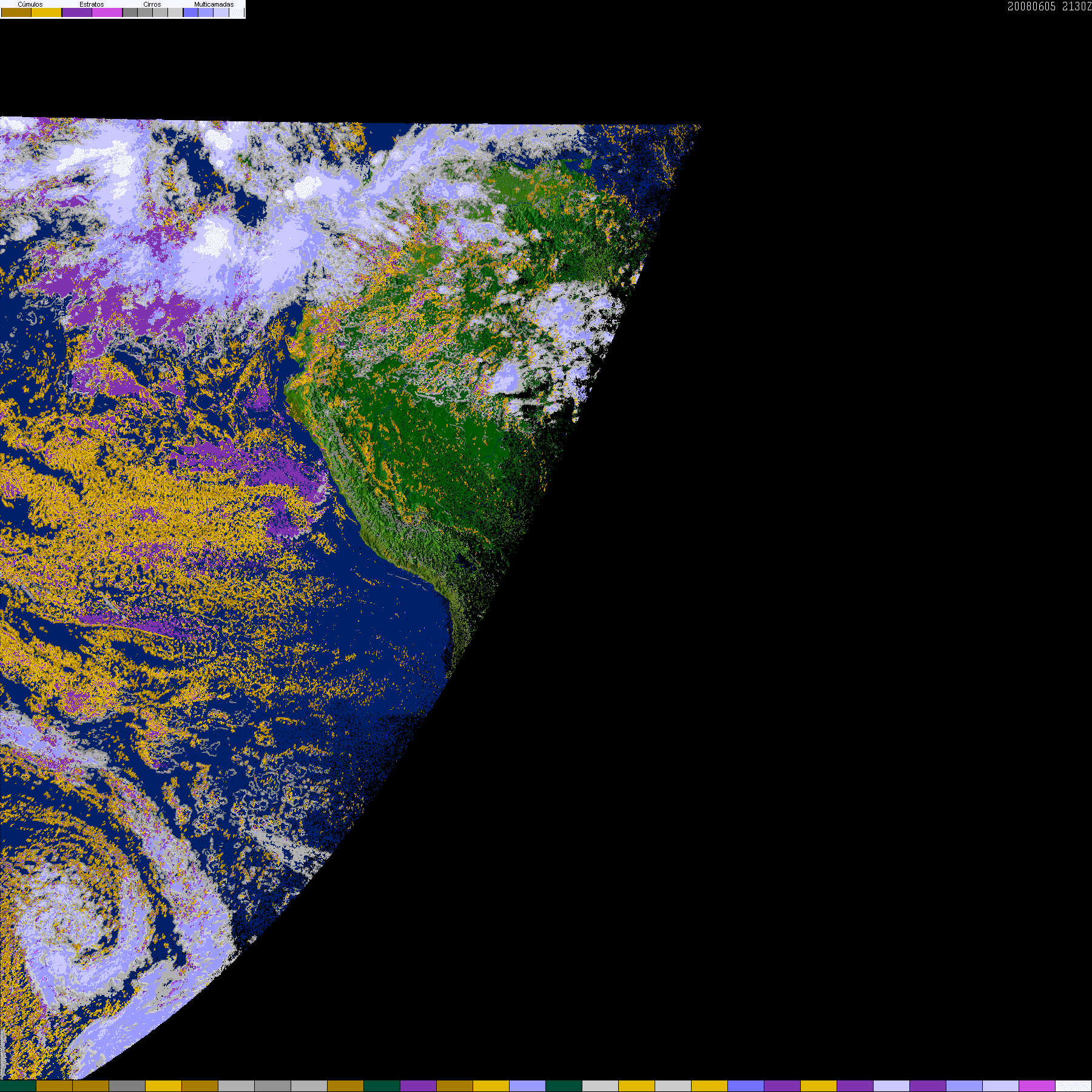
Task: Click the yellow Cúmulos legend swatch
Action: [46, 12]
